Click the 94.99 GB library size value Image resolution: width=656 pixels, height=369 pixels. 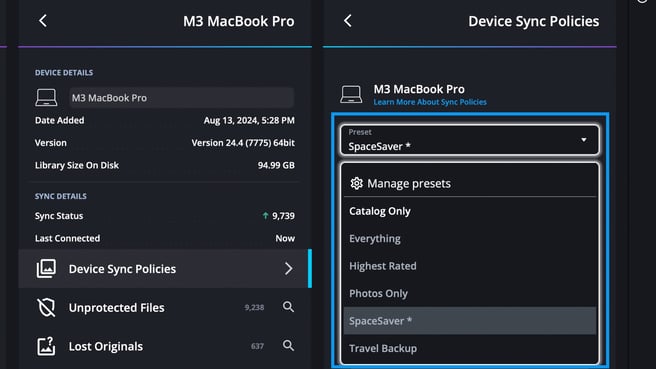tap(276, 165)
